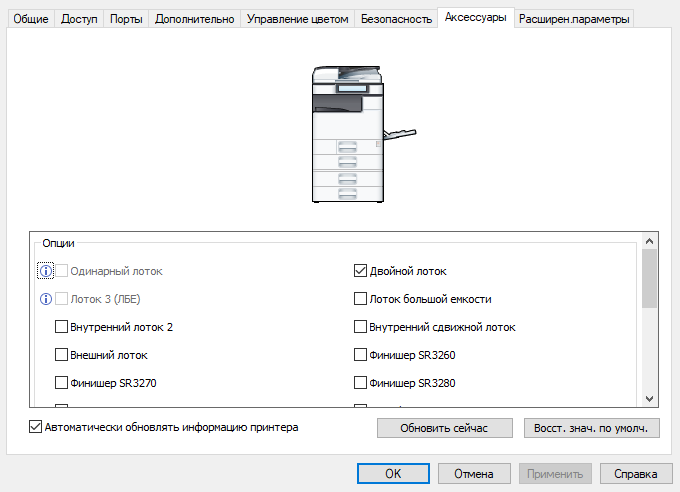Enable Лоток большой емкости option

click(x=360, y=299)
